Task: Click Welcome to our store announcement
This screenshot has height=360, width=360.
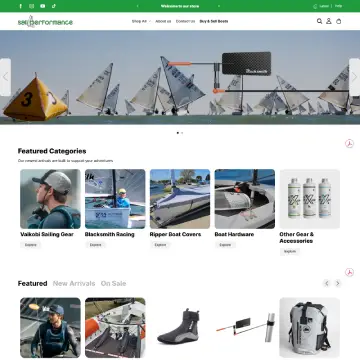Action: [180, 6]
